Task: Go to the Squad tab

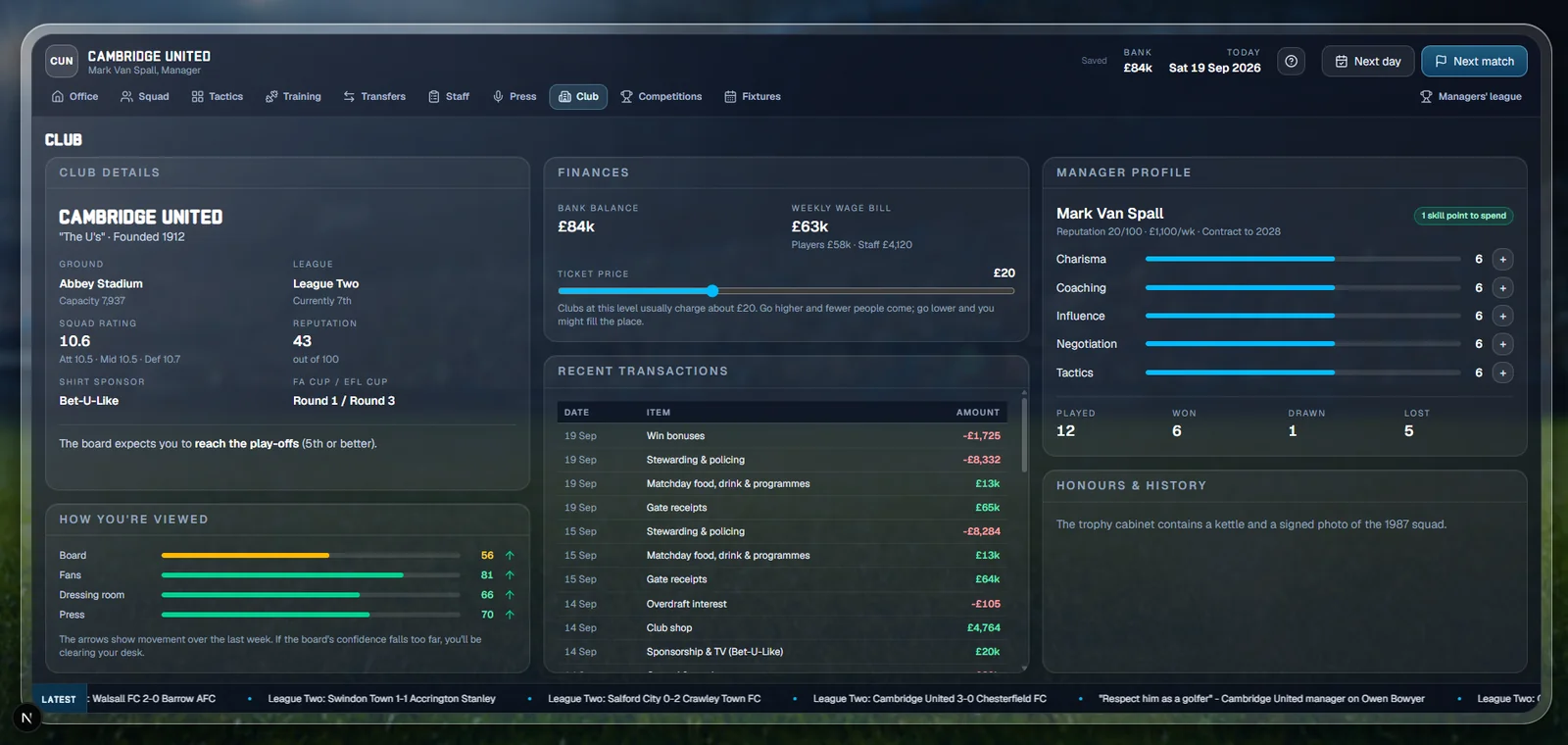Action: click(x=144, y=97)
